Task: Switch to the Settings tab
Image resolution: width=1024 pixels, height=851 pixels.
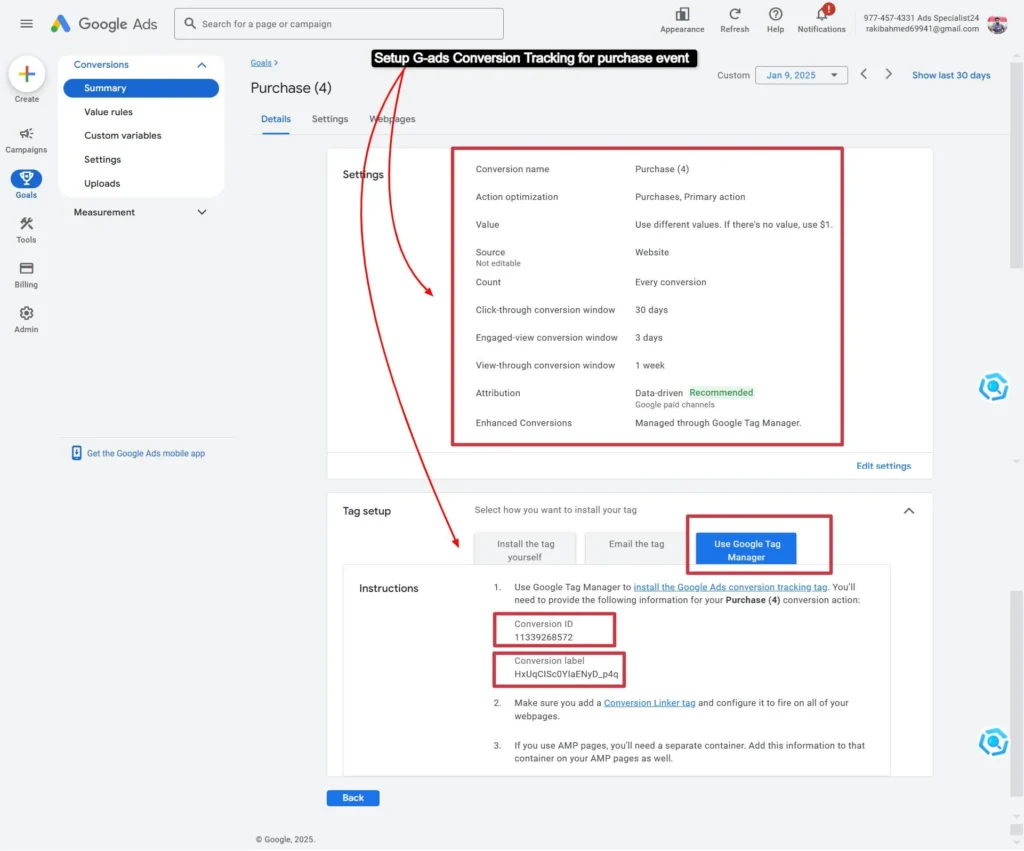Action: click(x=330, y=120)
